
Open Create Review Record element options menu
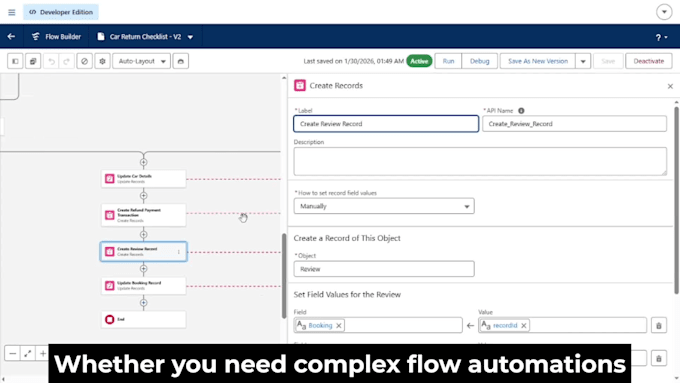[x=179, y=252]
